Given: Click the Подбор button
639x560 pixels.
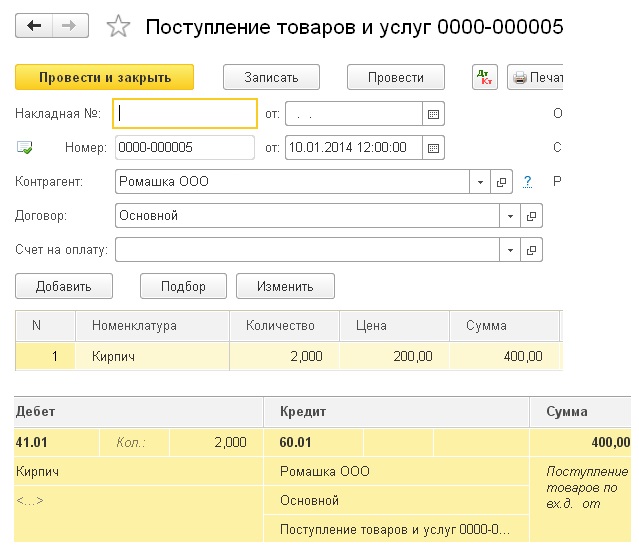Looking at the screenshot, I should tap(183, 286).
